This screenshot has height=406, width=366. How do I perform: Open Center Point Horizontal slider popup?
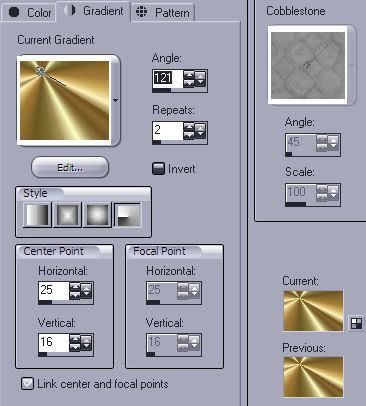(x=86, y=291)
